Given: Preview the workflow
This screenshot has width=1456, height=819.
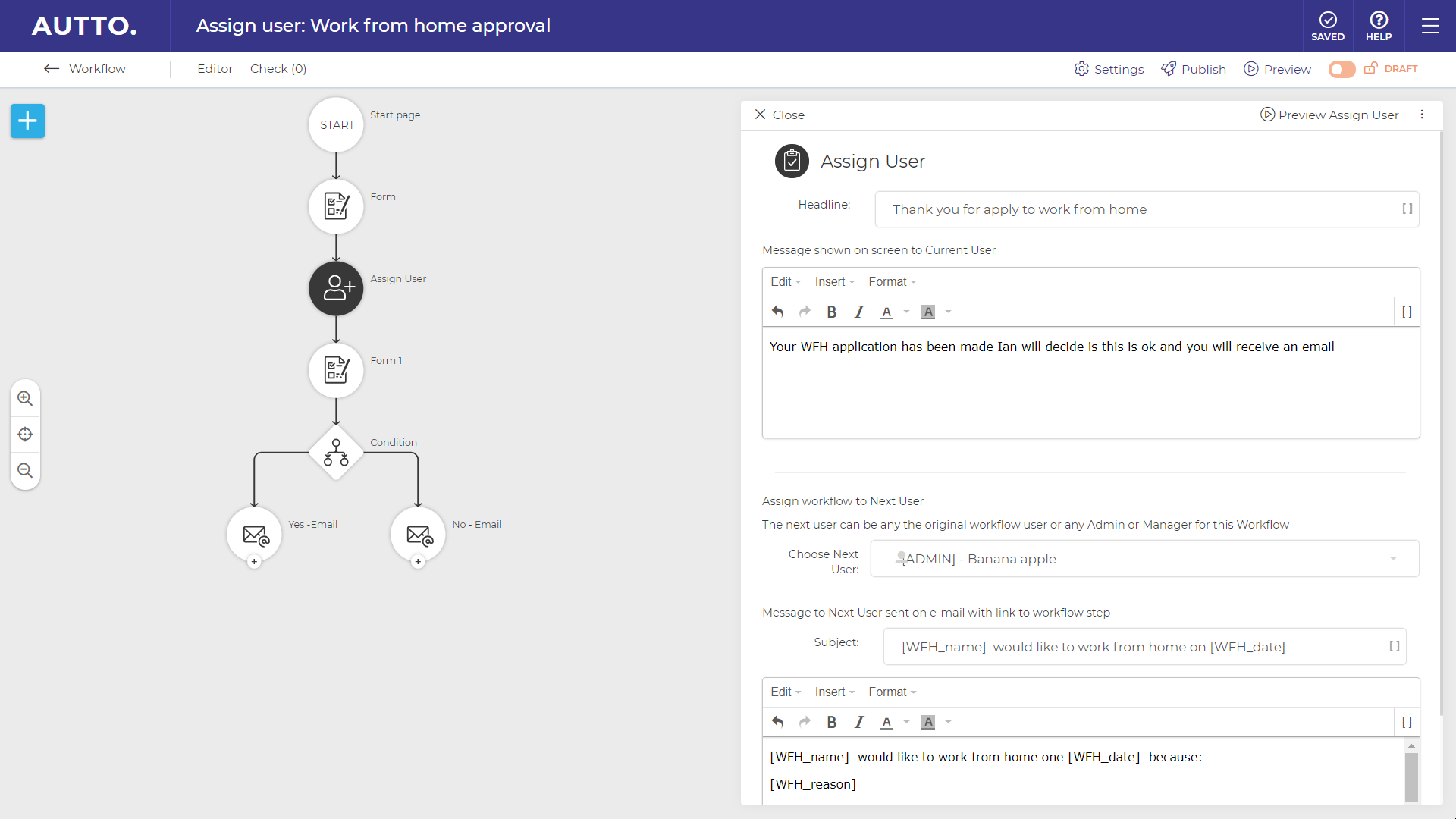Looking at the screenshot, I should 1278,69.
